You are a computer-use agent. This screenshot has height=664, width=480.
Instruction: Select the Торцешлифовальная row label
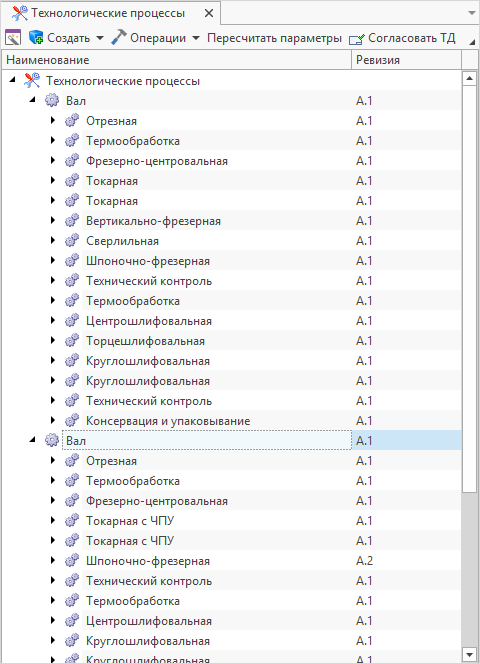tap(145, 341)
